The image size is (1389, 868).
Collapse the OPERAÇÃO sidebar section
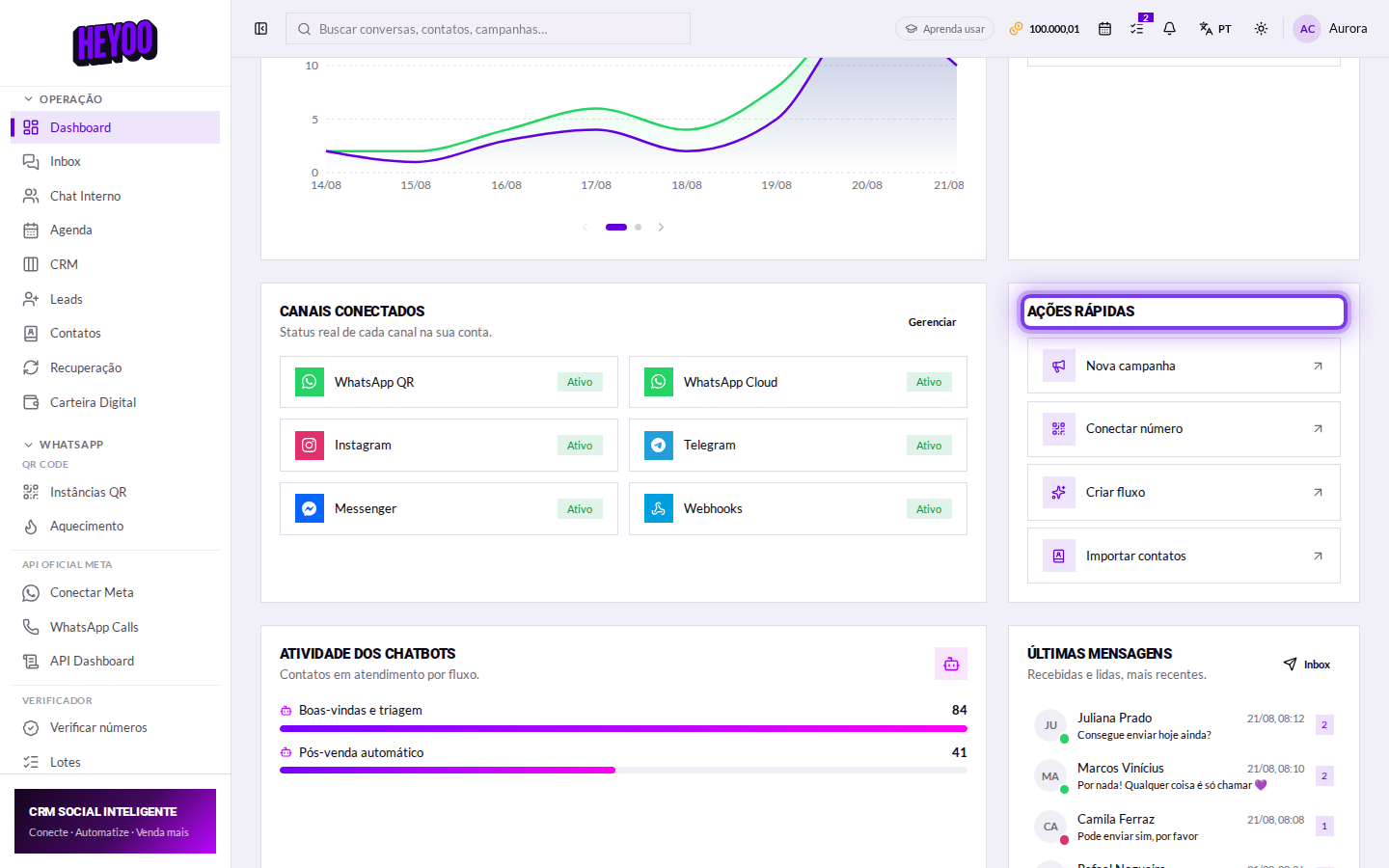63,99
